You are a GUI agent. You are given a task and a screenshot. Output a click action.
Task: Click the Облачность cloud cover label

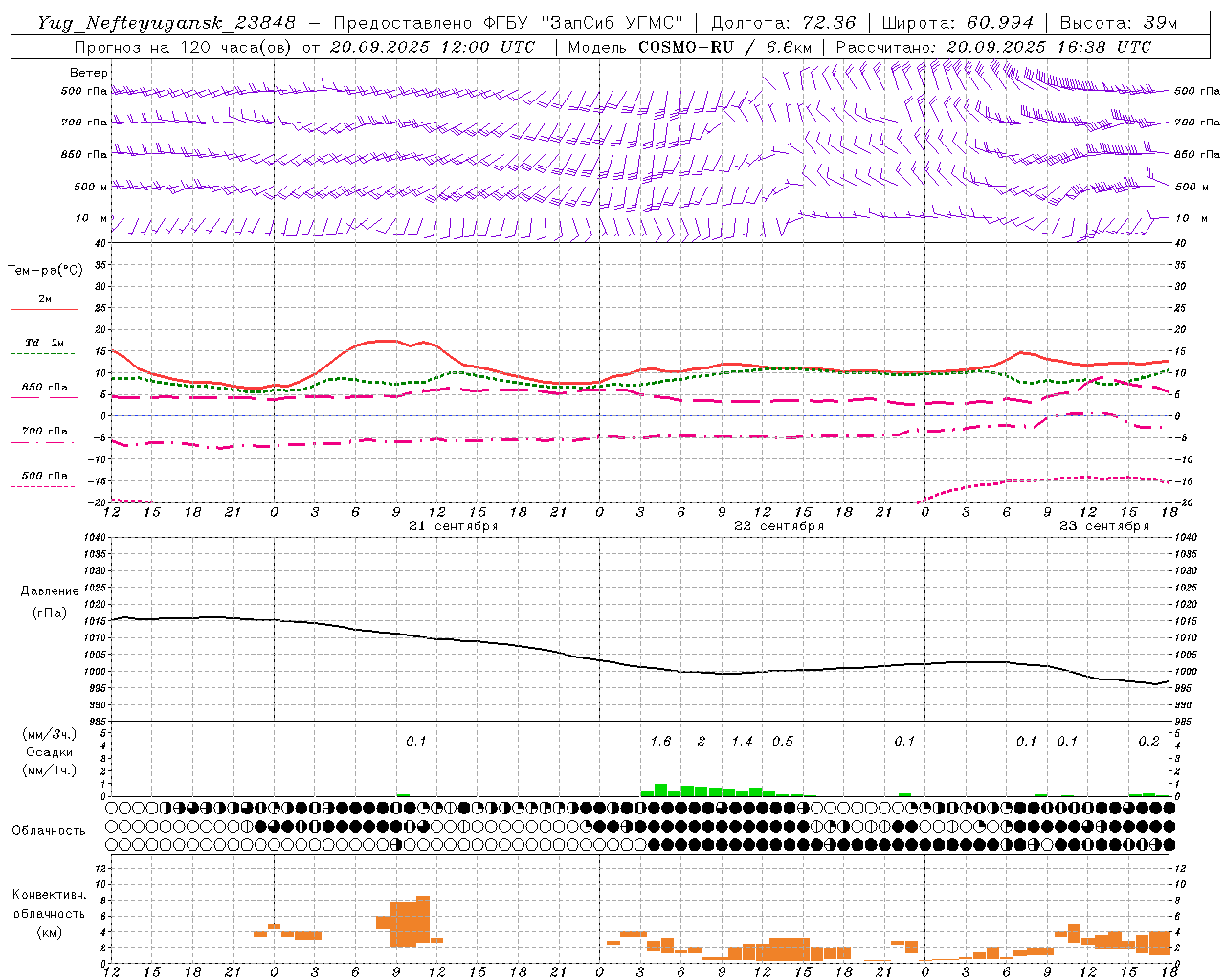click(x=49, y=830)
